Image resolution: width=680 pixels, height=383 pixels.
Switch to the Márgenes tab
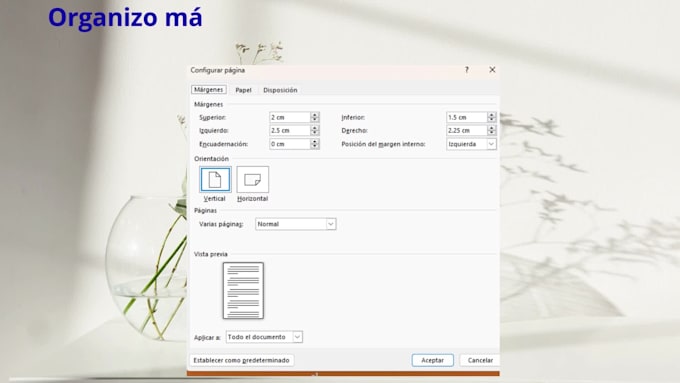tap(209, 89)
